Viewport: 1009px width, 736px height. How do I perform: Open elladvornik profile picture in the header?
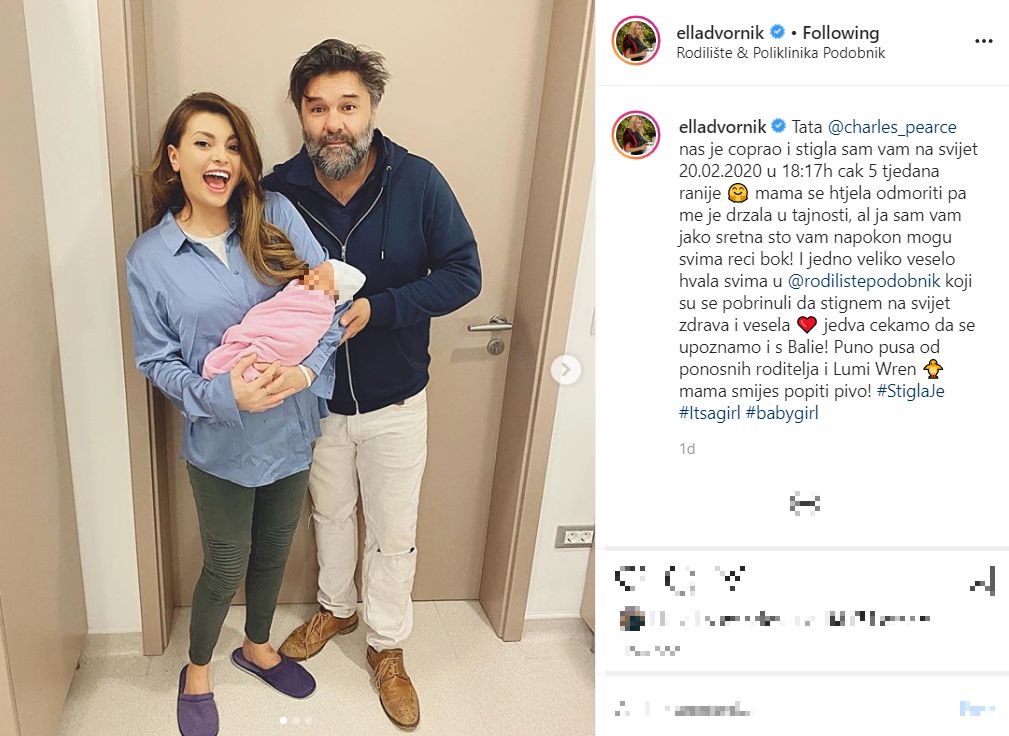point(636,41)
